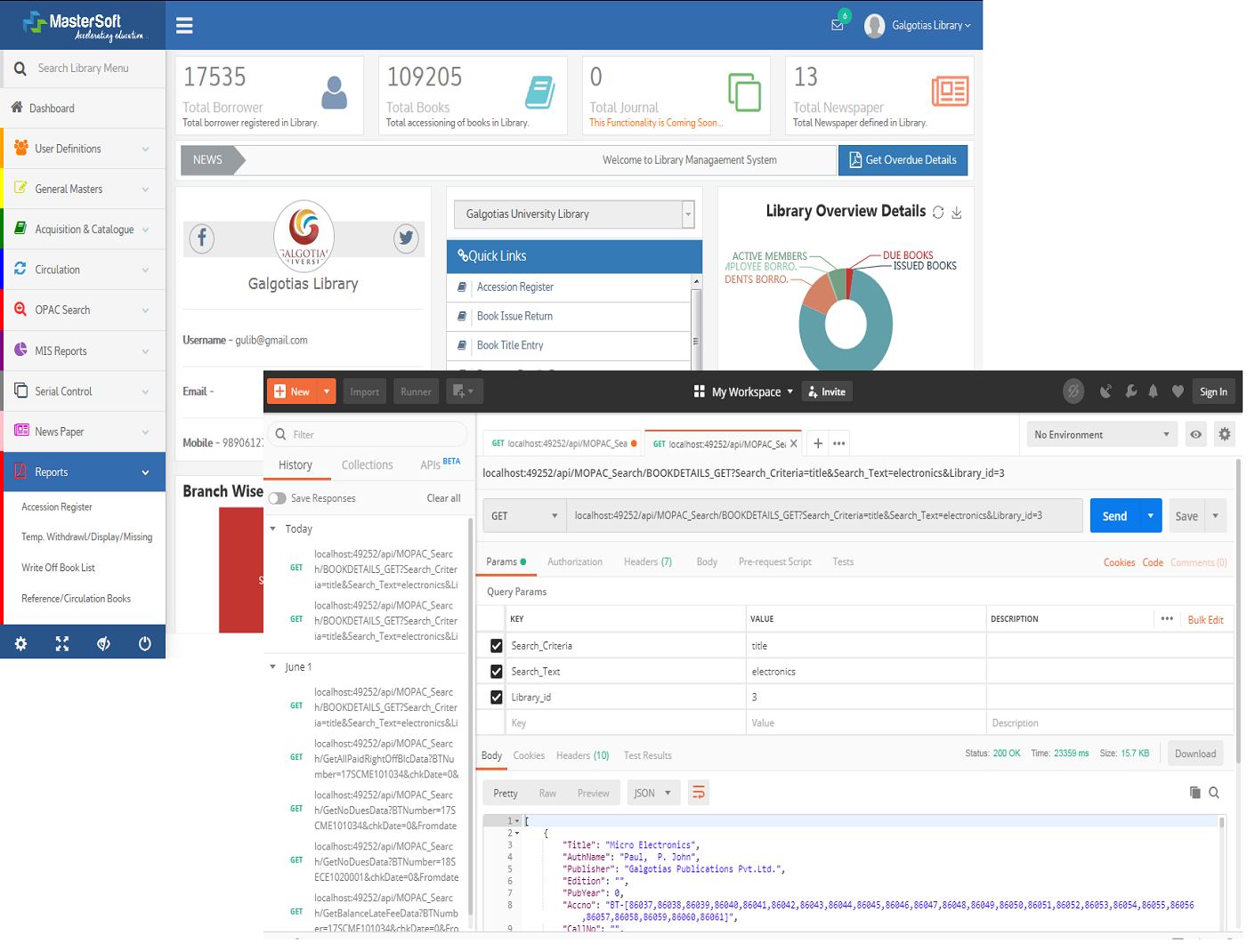This screenshot has width=1255, height=952.
Task: Open the mail notifications icon
Action: pos(838,25)
